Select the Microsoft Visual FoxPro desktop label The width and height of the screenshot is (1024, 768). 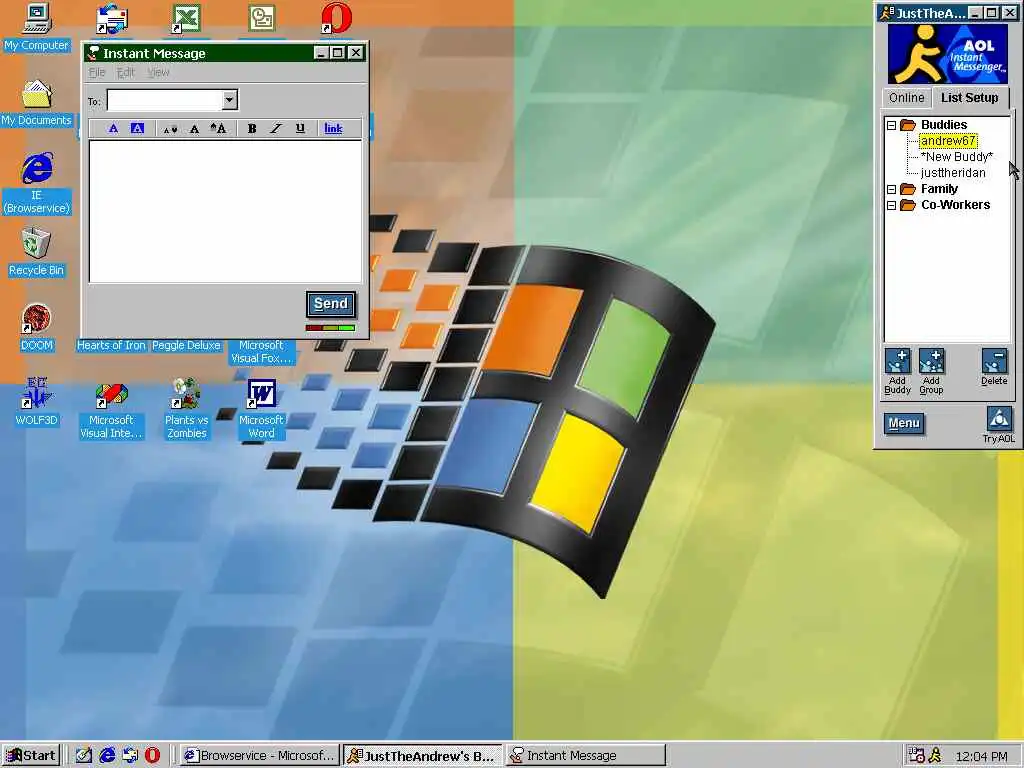[261, 352]
